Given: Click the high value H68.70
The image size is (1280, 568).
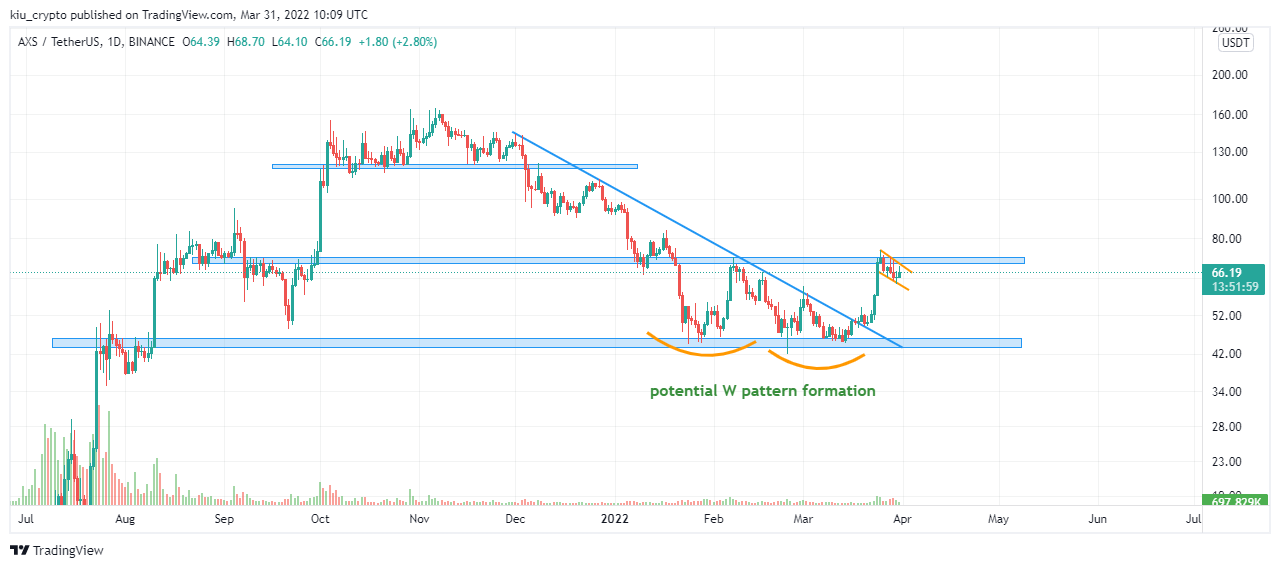Looking at the screenshot, I should [248, 42].
